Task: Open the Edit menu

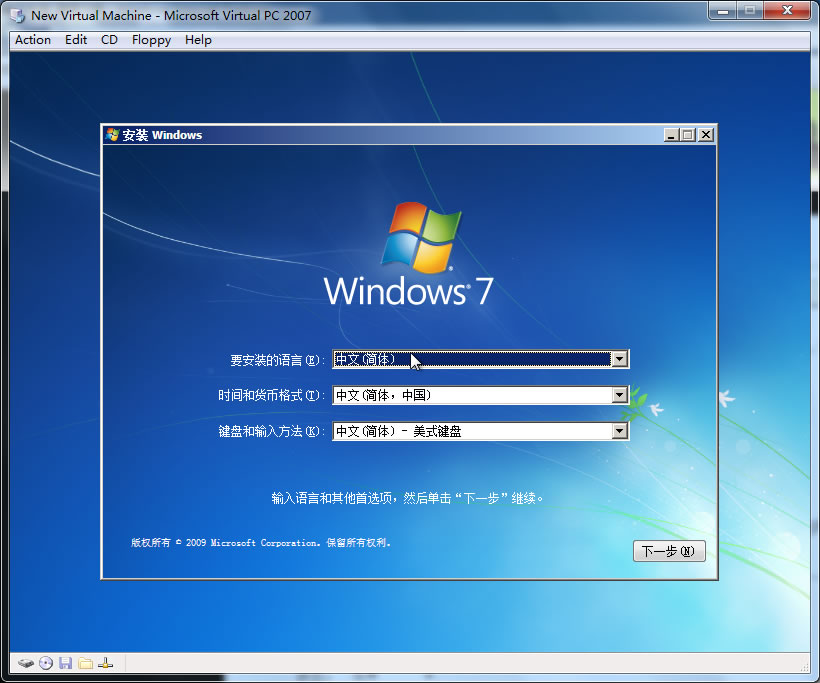Action: (75, 40)
